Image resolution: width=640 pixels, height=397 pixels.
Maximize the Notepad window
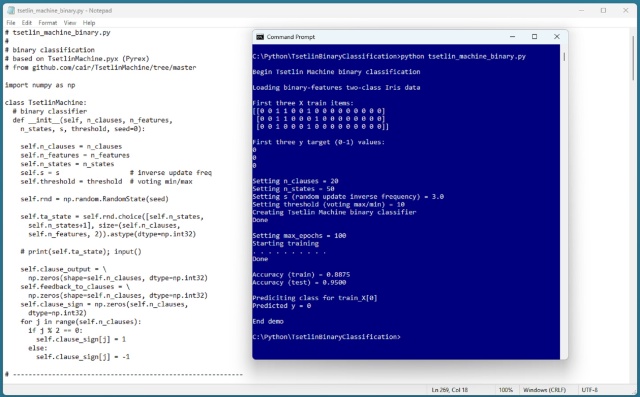pyautogui.click(x=603, y=11)
